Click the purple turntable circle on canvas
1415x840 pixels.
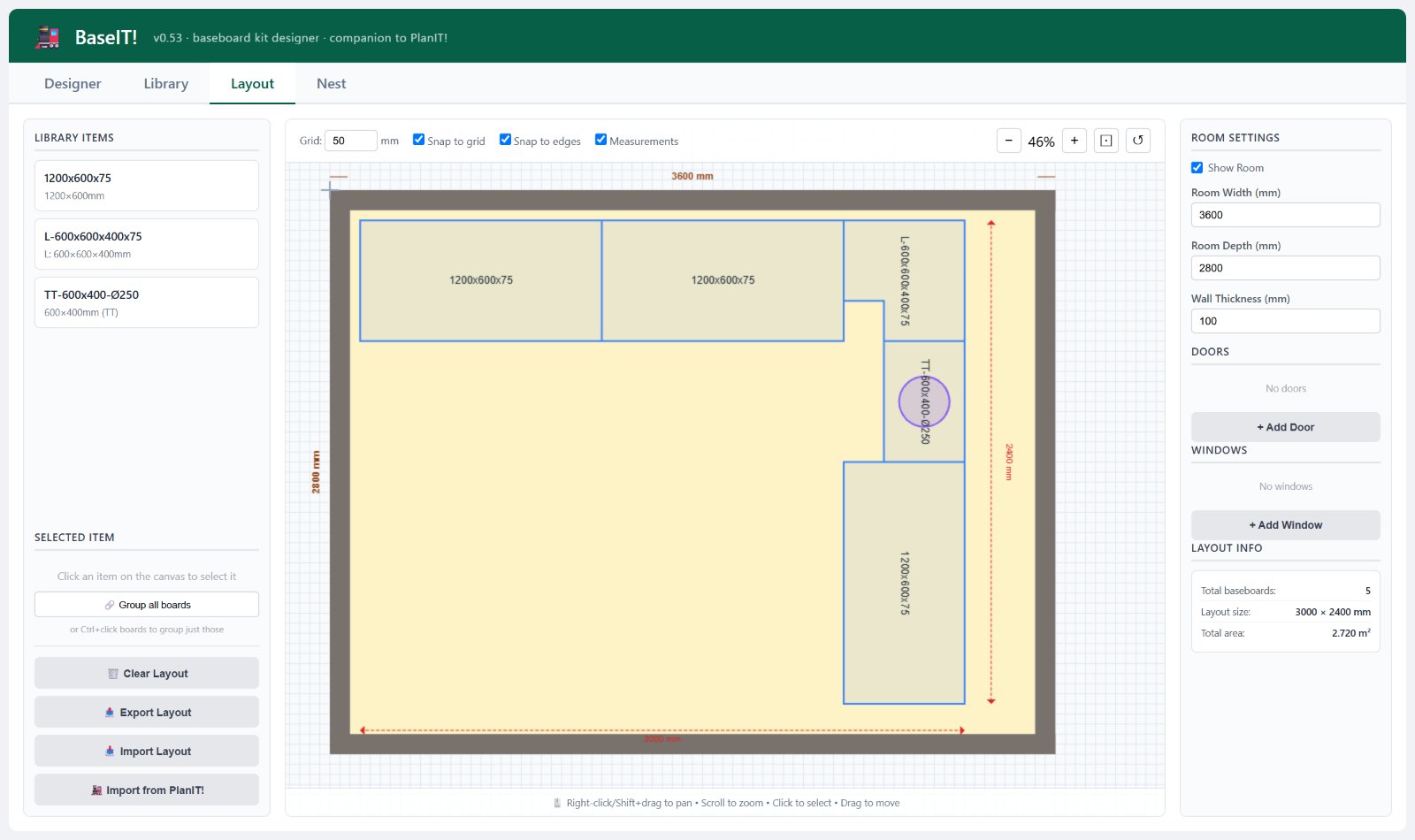[x=924, y=401]
